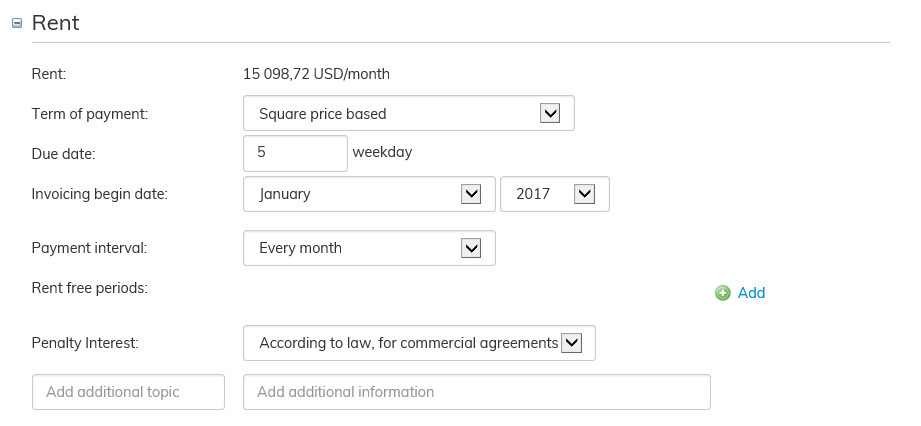The image size is (921, 426).
Task: Collapse the Rent section using the minus icon
Action: 16,23
